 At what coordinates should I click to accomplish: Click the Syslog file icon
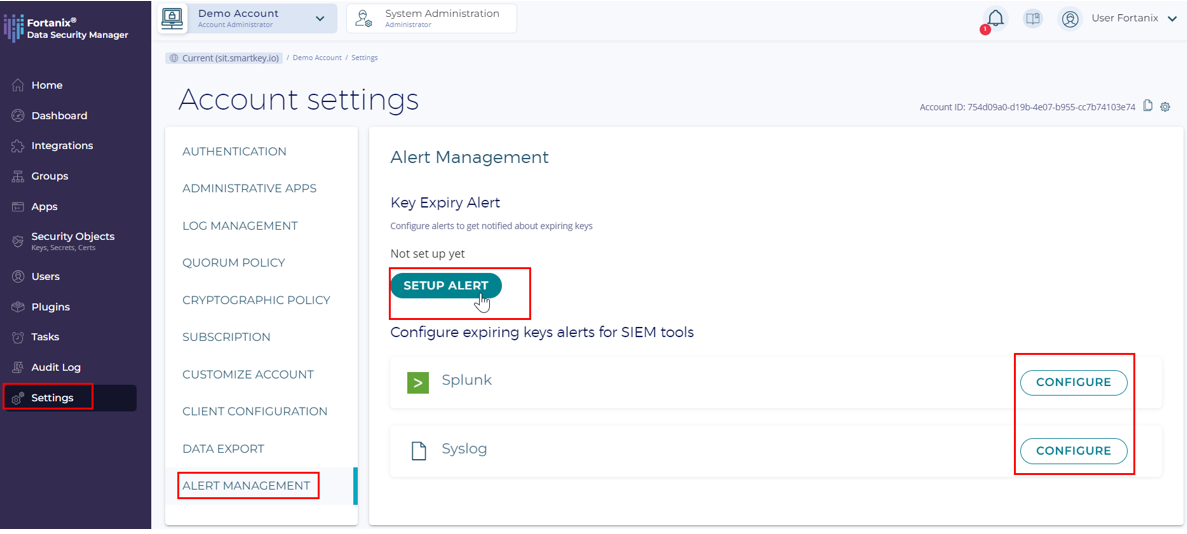point(419,450)
